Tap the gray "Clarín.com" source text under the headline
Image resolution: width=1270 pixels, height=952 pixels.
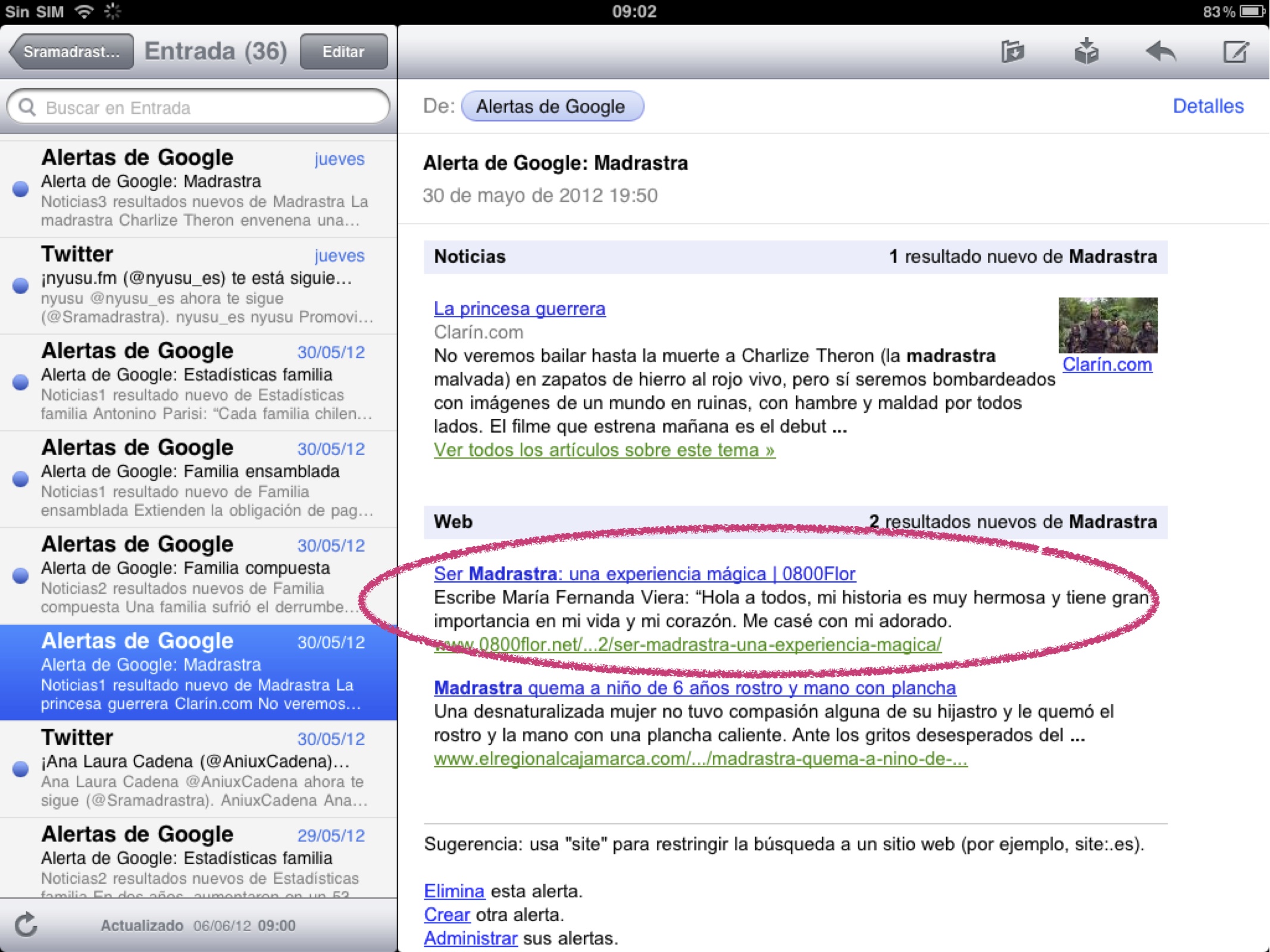[478, 332]
